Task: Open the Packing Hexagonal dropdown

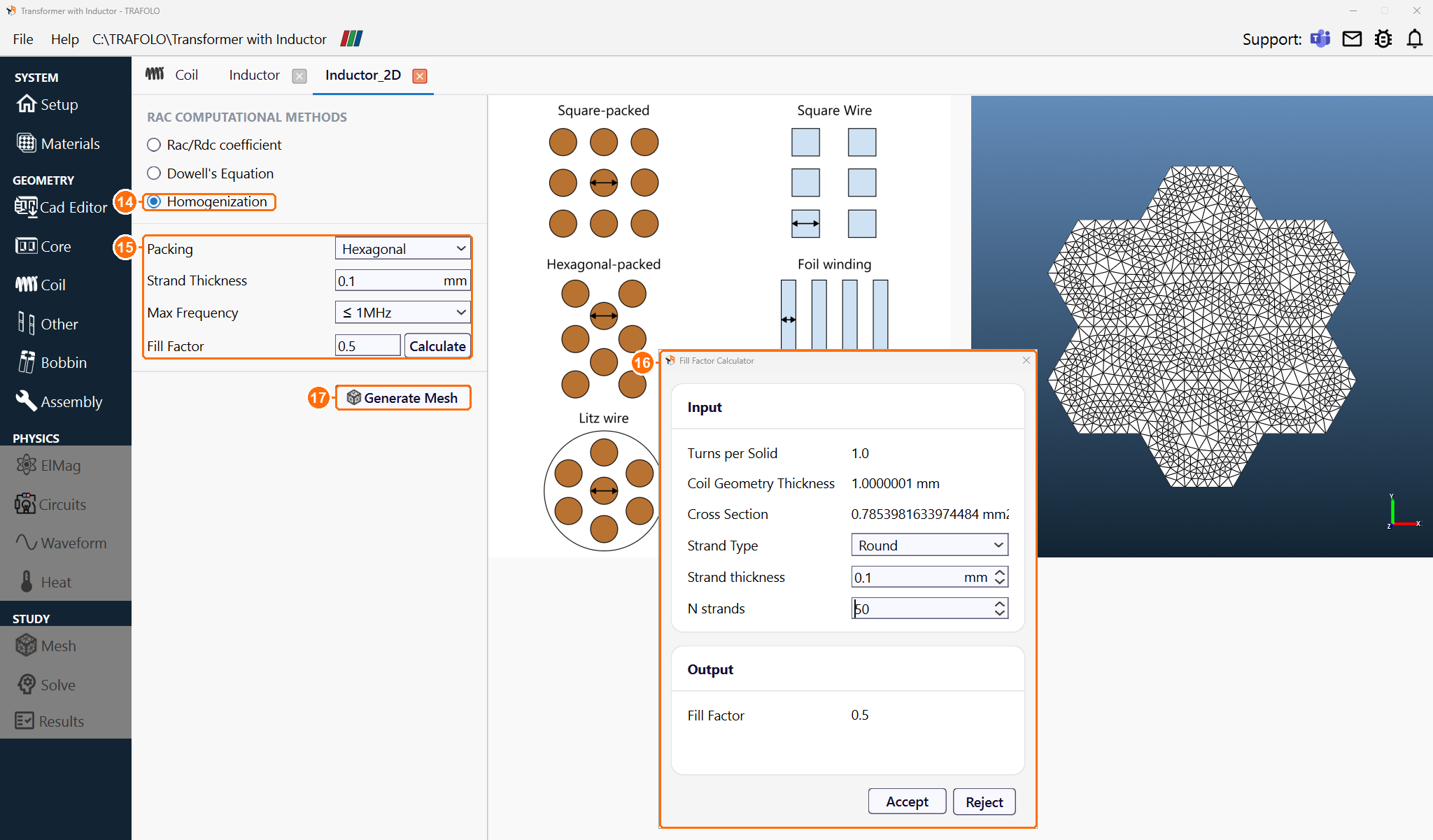Action: pyautogui.click(x=403, y=248)
